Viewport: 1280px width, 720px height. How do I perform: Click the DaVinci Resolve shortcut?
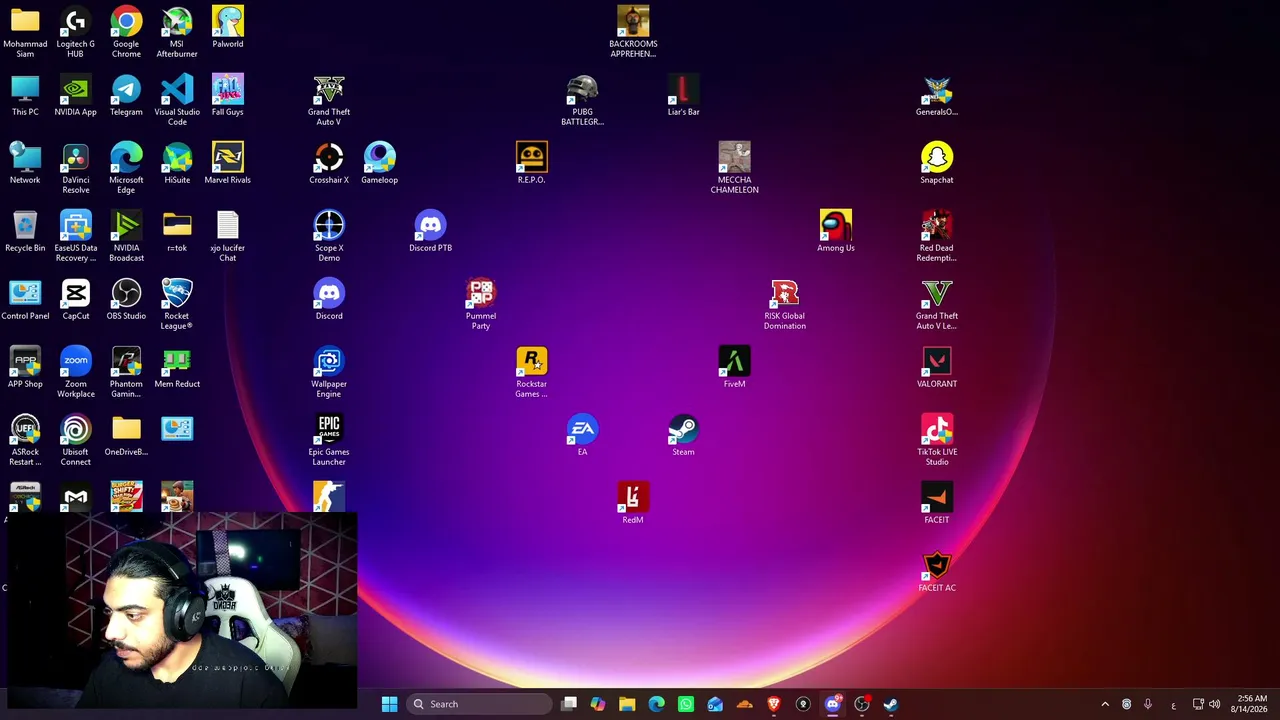click(75, 168)
